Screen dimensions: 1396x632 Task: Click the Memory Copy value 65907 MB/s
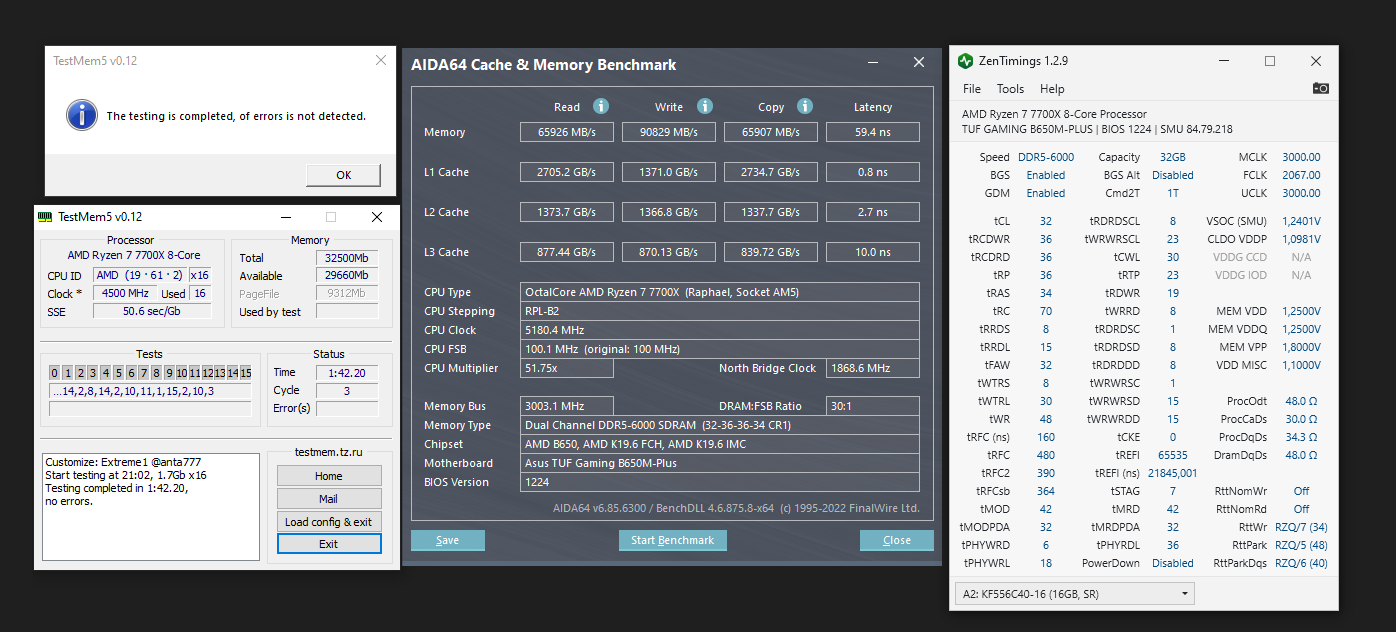tap(770, 132)
